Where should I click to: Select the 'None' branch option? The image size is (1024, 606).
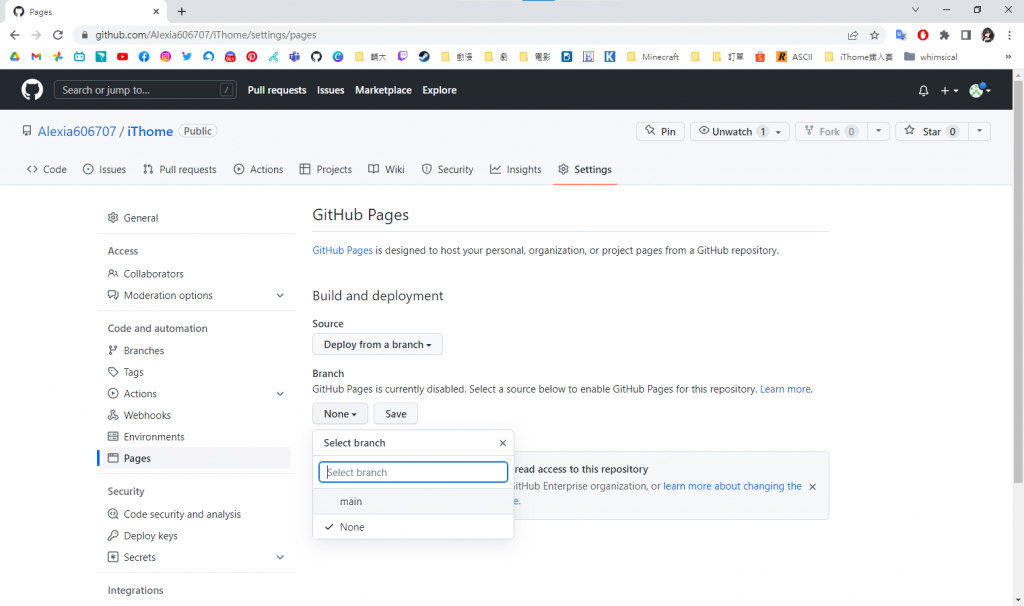click(413, 527)
